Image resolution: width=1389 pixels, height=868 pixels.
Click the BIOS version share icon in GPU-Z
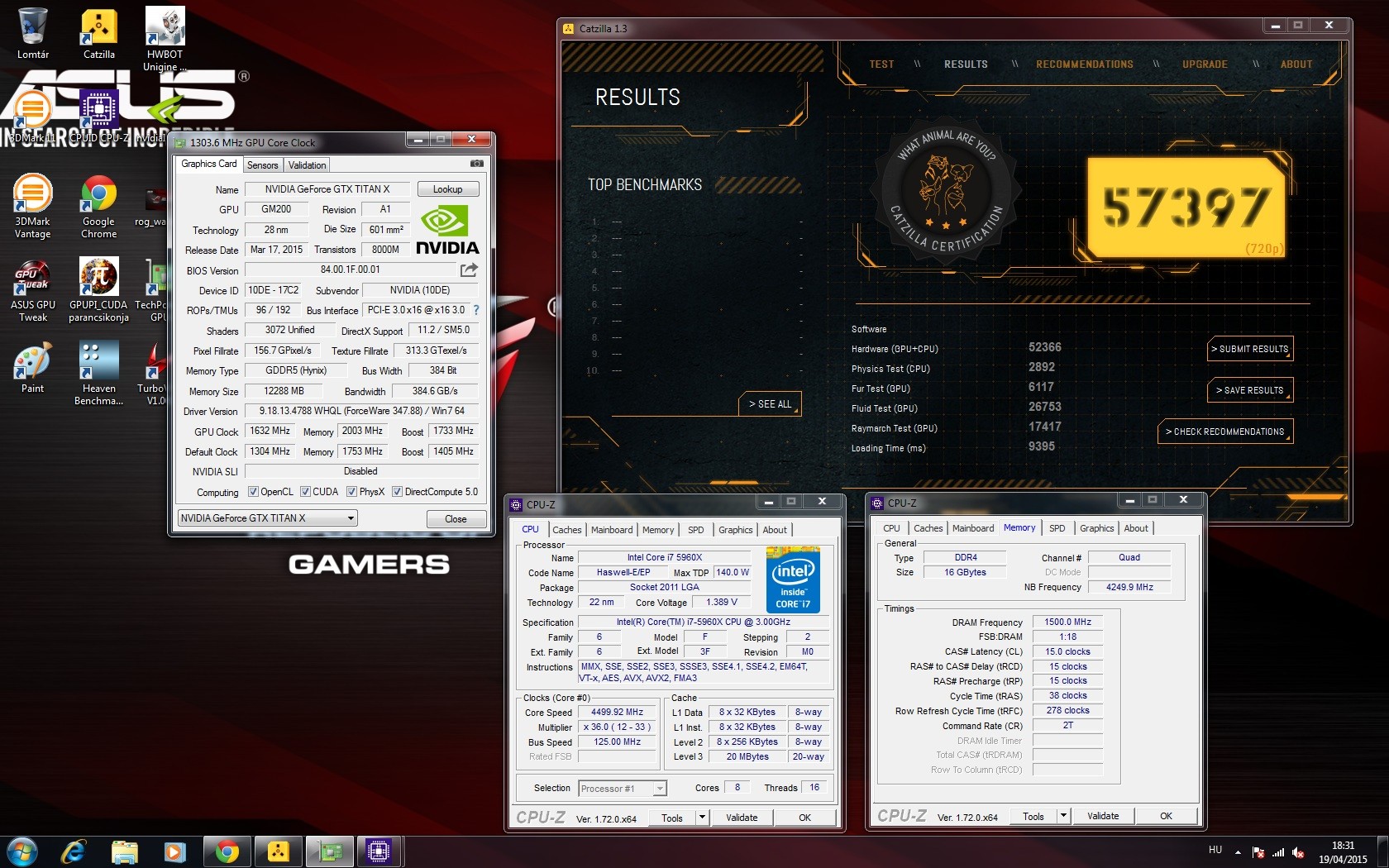(469, 269)
